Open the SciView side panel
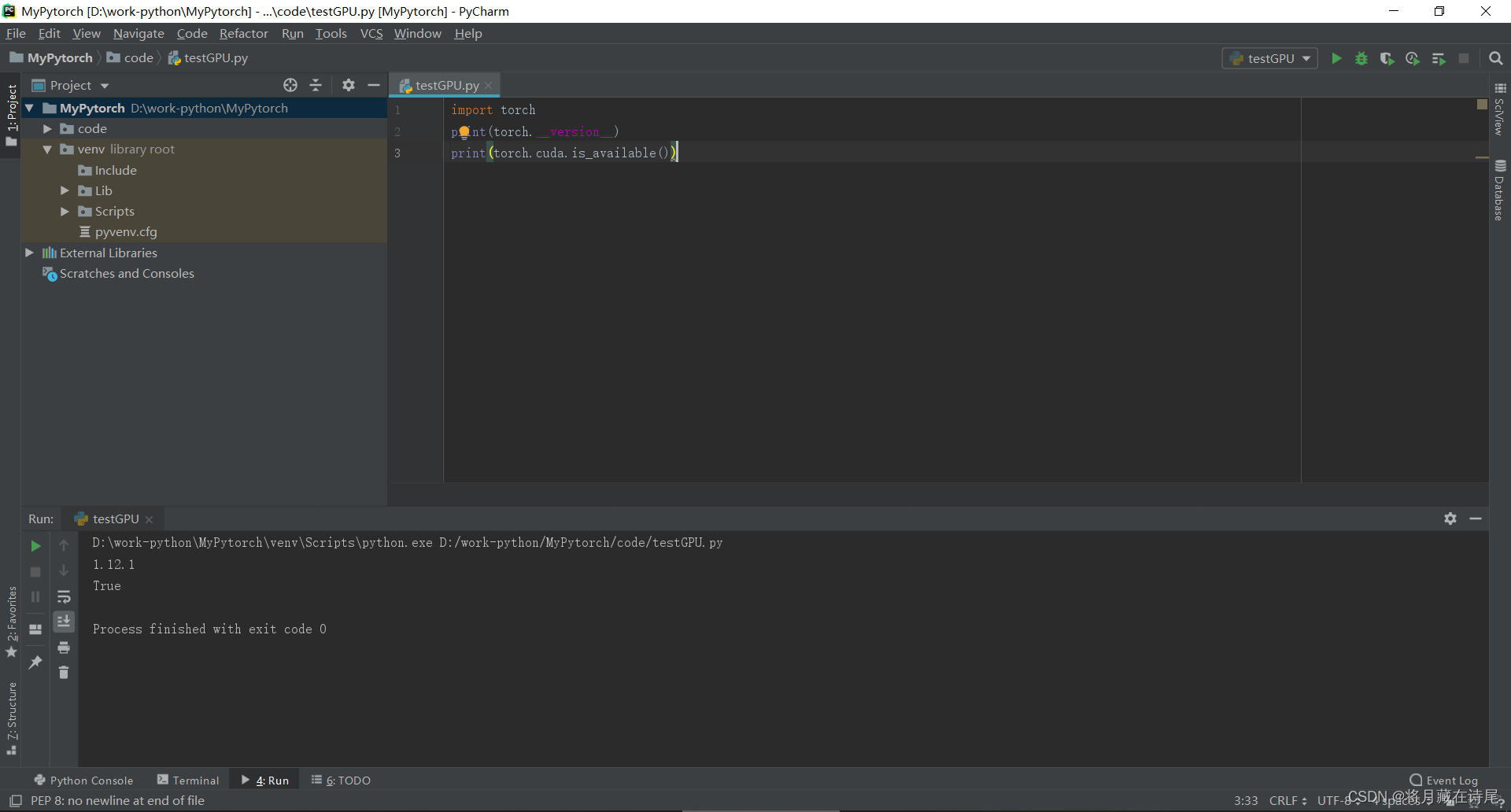This screenshot has height=812, width=1511. point(1500,109)
